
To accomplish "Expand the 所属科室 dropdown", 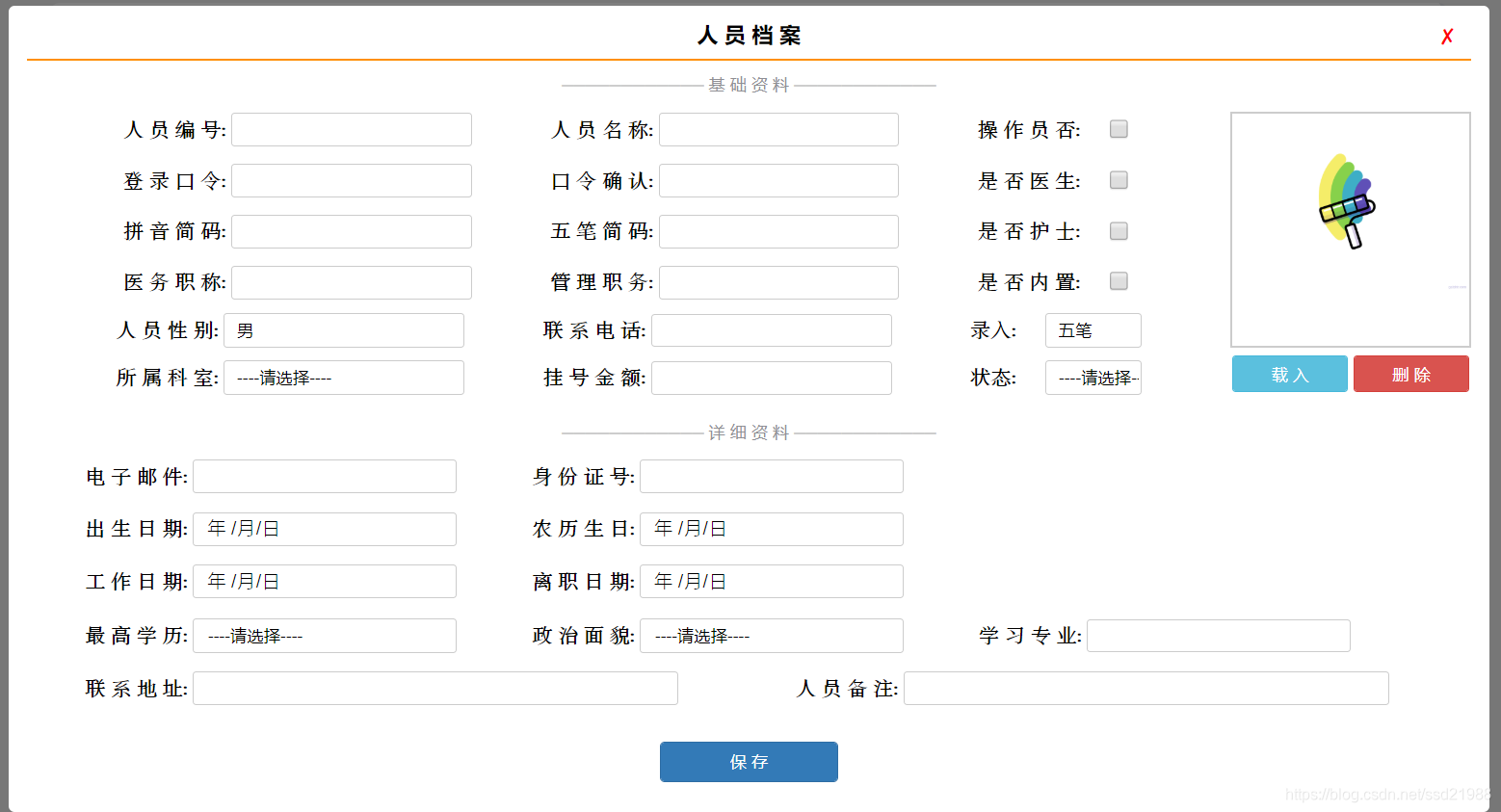I will click(344, 378).
